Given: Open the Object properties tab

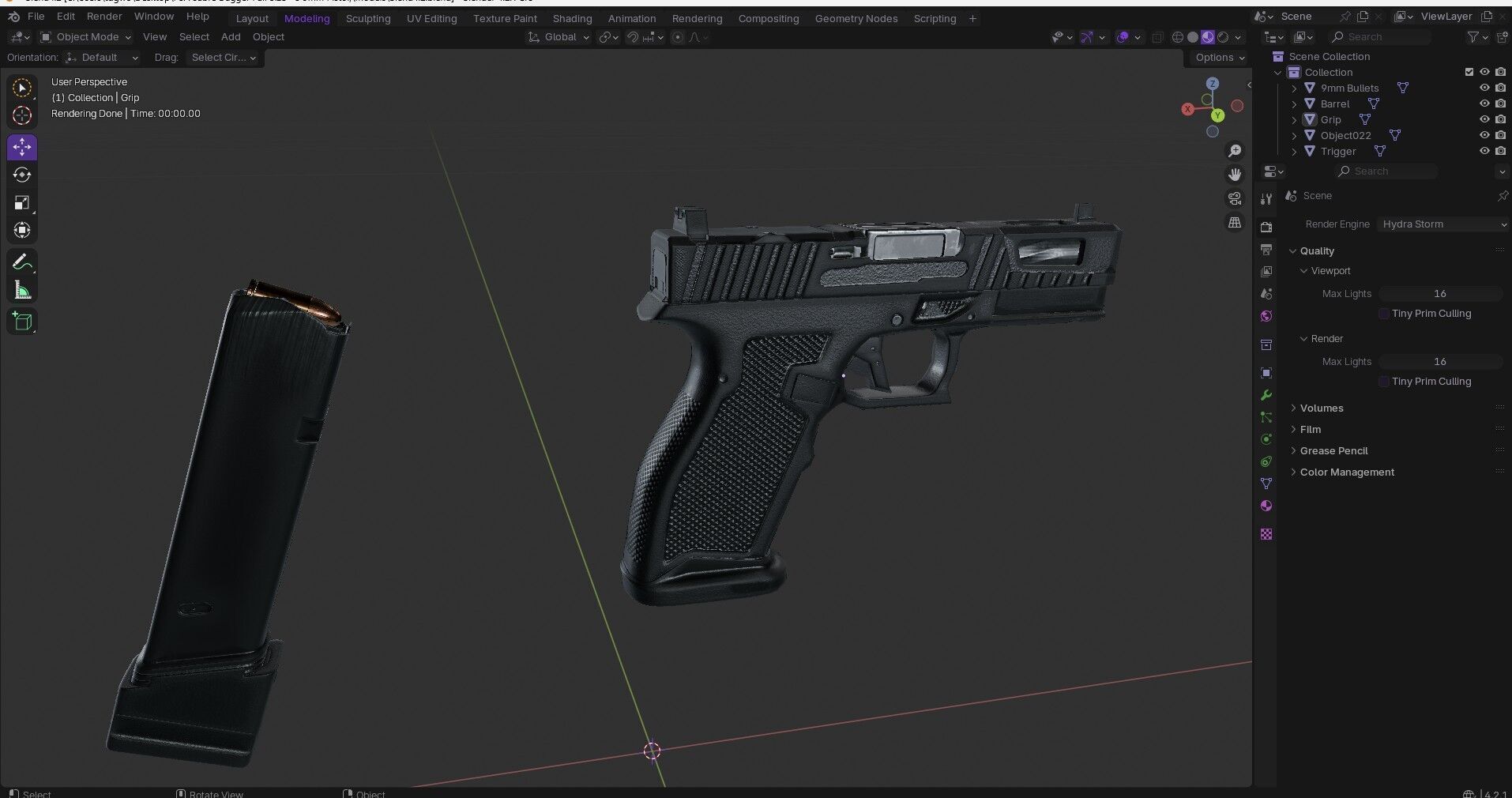Looking at the screenshot, I should (x=1266, y=373).
